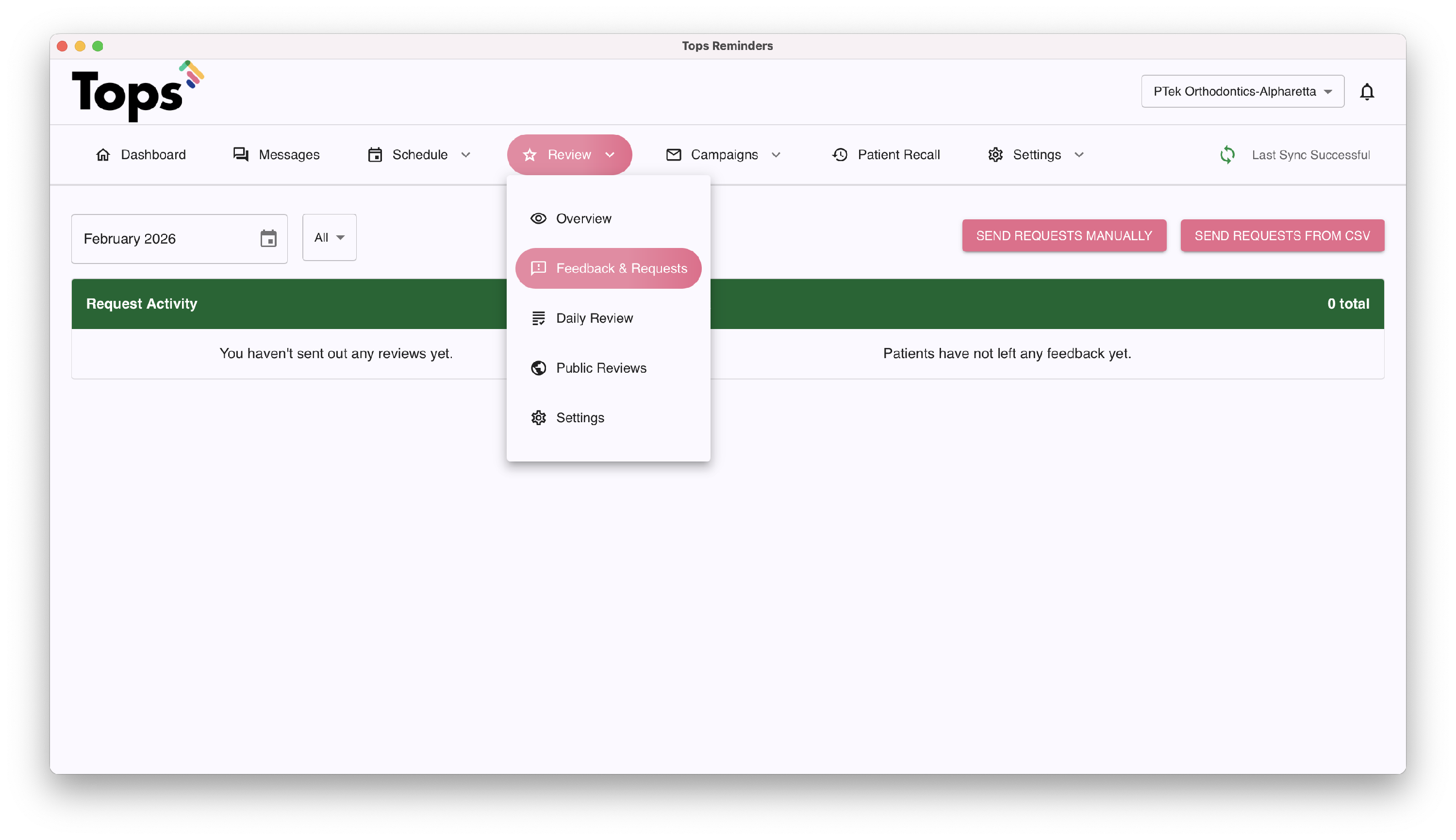
Task: Open the All filter dropdown
Action: tap(330, 238)
